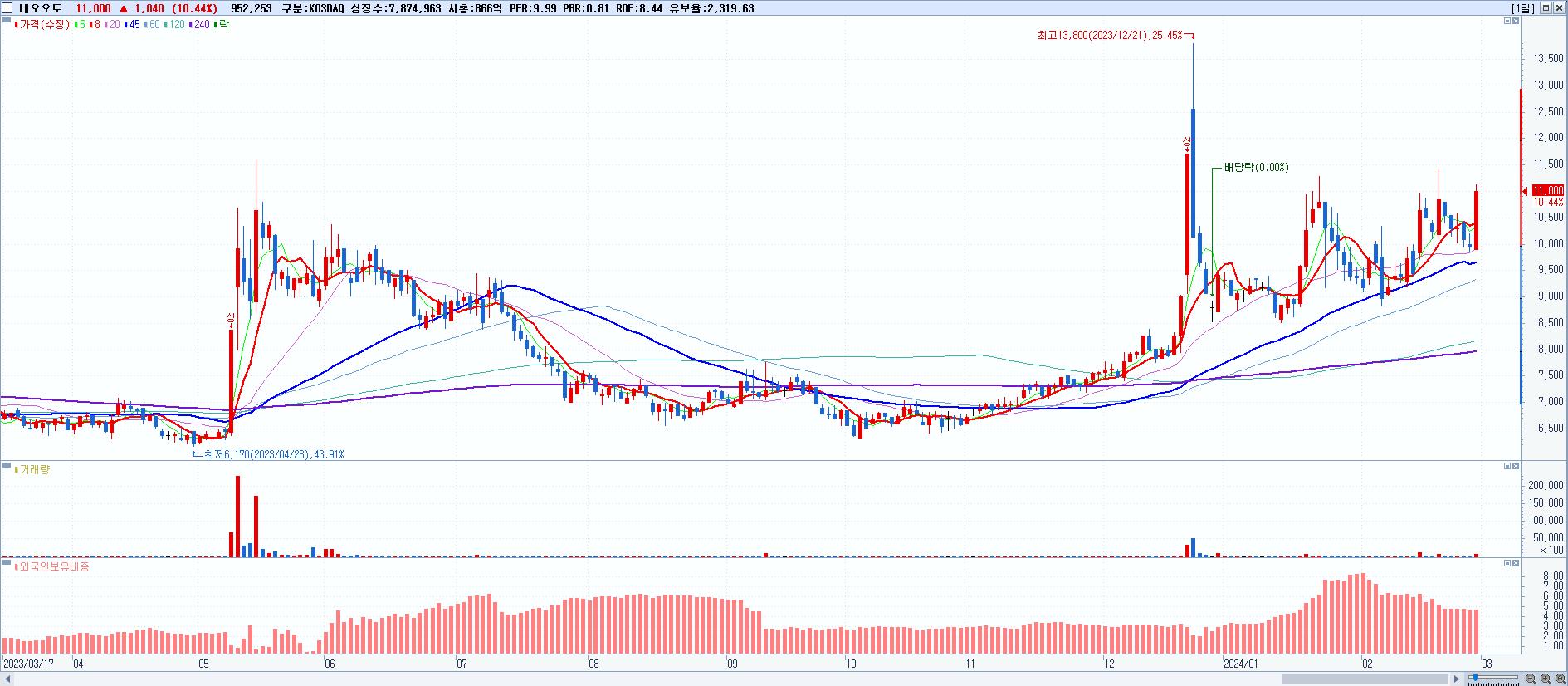
Task: Select the 240-day moving average legend
Action: pyautogui.click(x=200, y=25)
